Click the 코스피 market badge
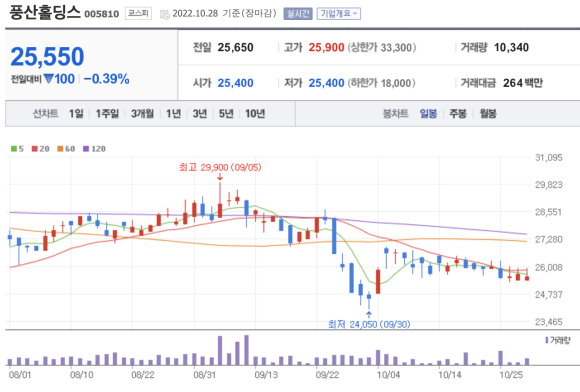Viewport: 580px width, 392px height. point(138,13)
